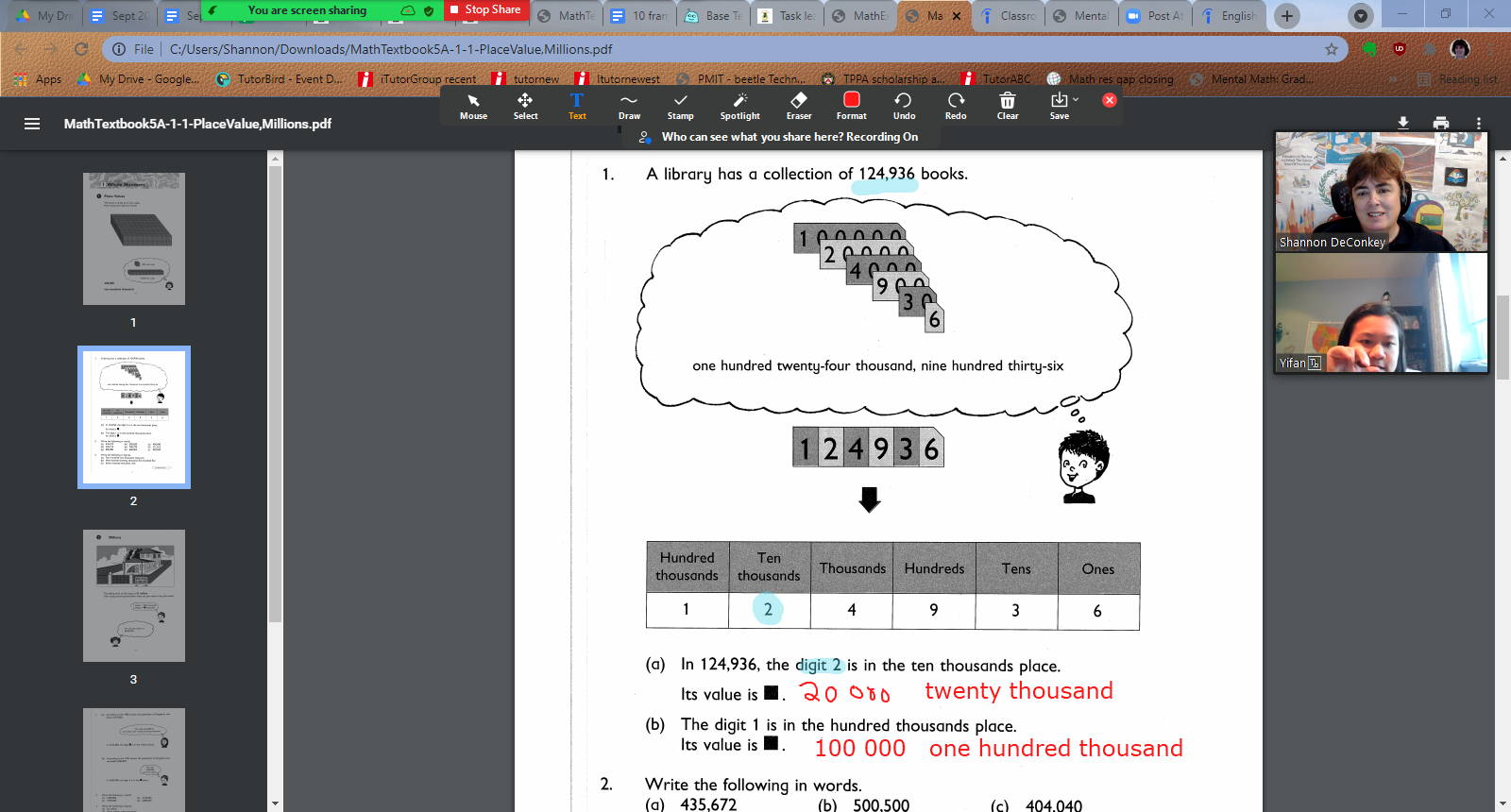1511x812 pixels.
Task: Open page 2 thumbnail
Action: 134,417
